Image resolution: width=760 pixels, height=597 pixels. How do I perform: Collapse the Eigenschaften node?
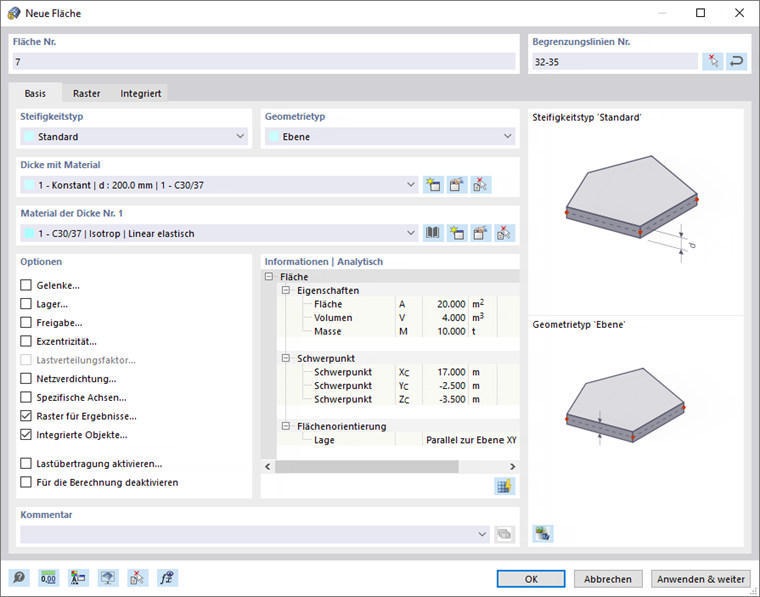(x=286, y=290)
